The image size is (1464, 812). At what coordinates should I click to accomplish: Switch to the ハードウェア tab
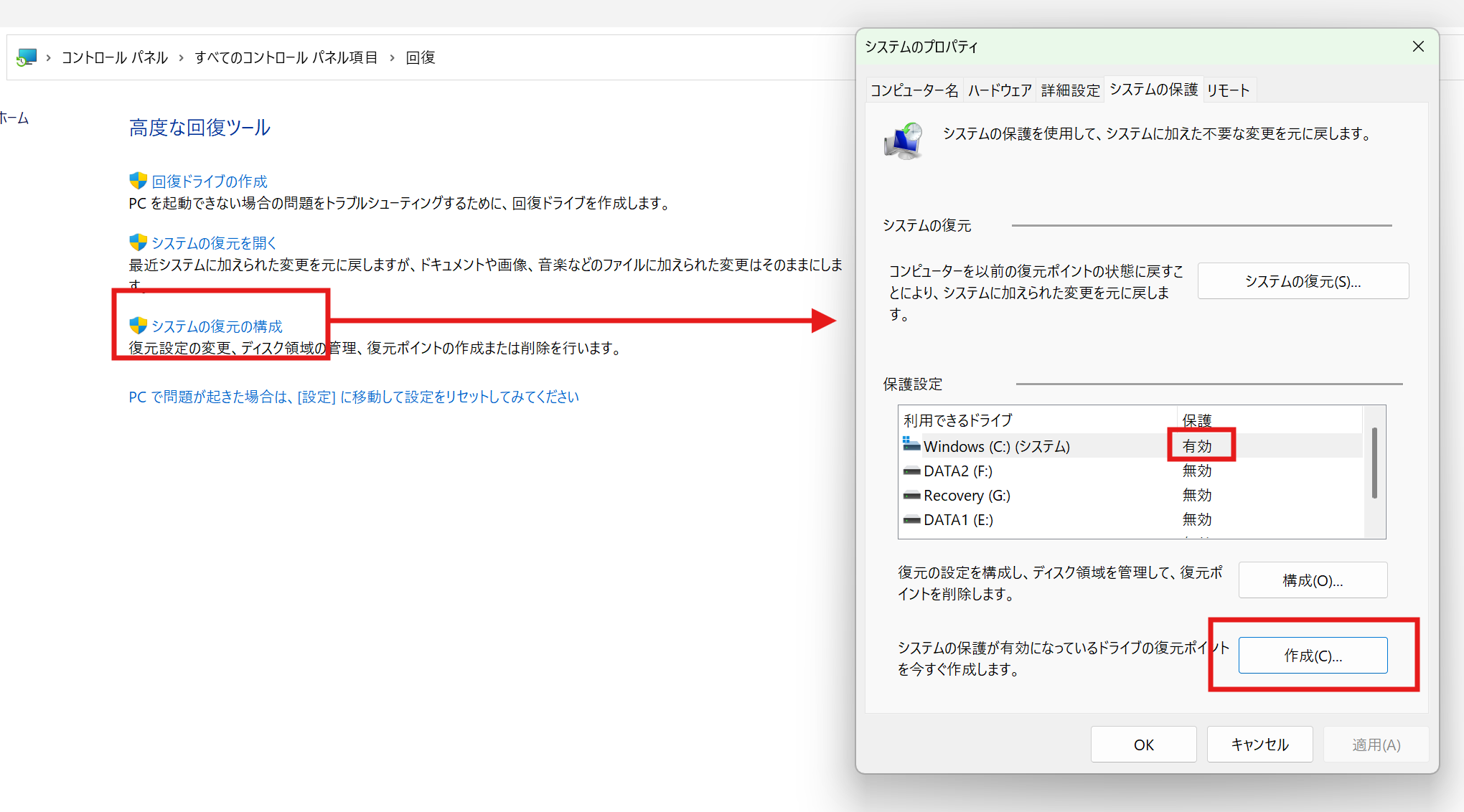999,90
